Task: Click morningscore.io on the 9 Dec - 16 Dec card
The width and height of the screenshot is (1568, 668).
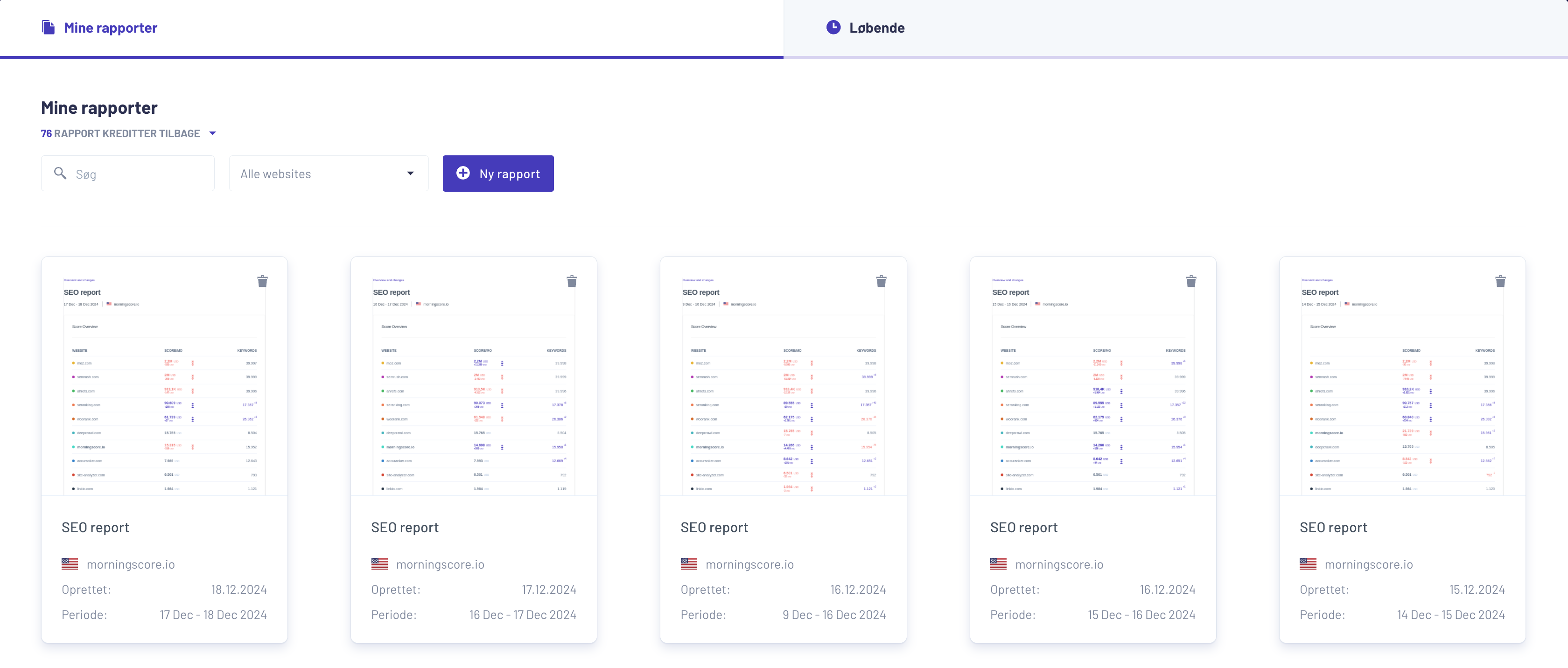Action: click(750, 564)
